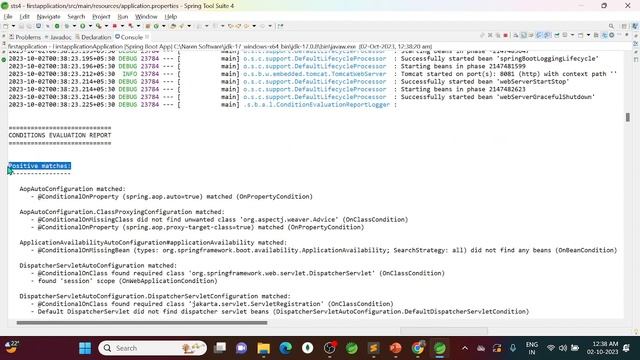The height and width of the screenshot is (360, 640).
Task: Click the highlighted 'Positive matches:' text
Action: pyautogui.click(x=40, y=166)
